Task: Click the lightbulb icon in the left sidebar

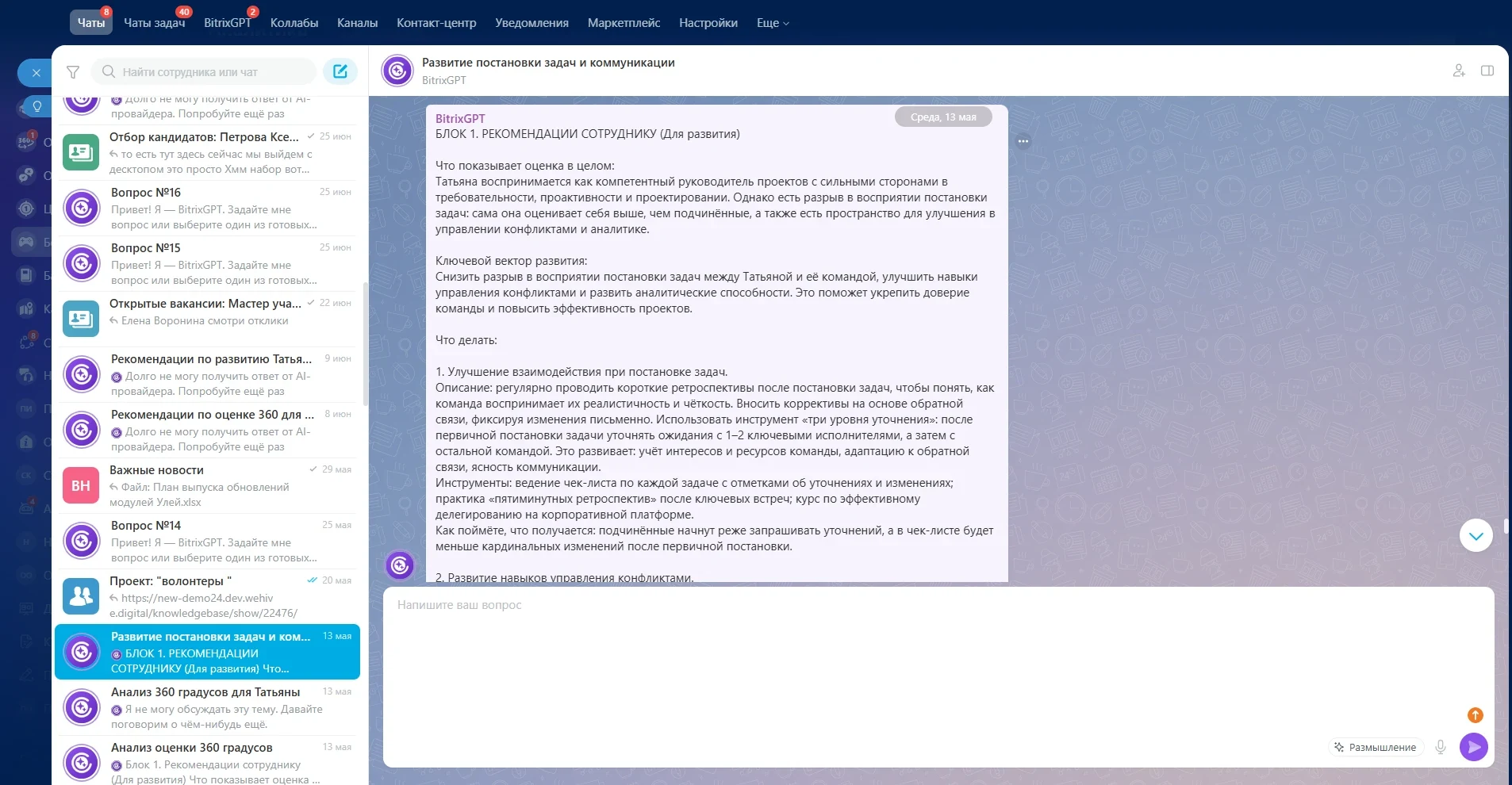Action: click(36, 106)
